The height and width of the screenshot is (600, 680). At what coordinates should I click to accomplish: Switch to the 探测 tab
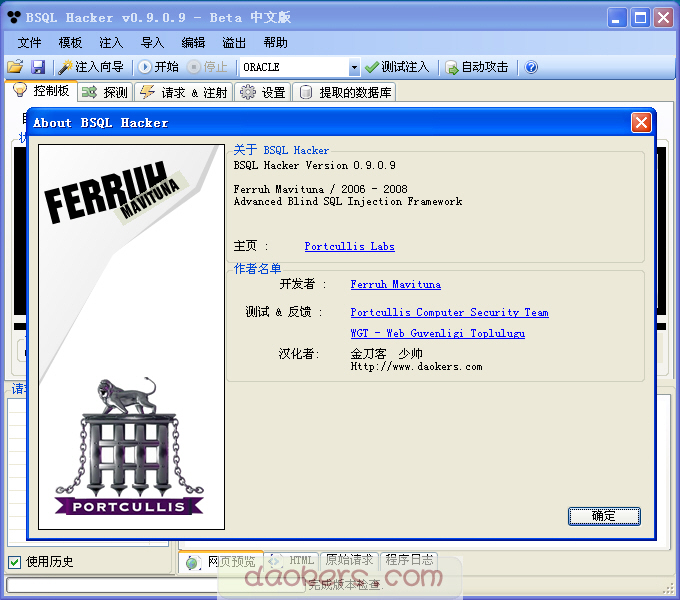point(105,92)
